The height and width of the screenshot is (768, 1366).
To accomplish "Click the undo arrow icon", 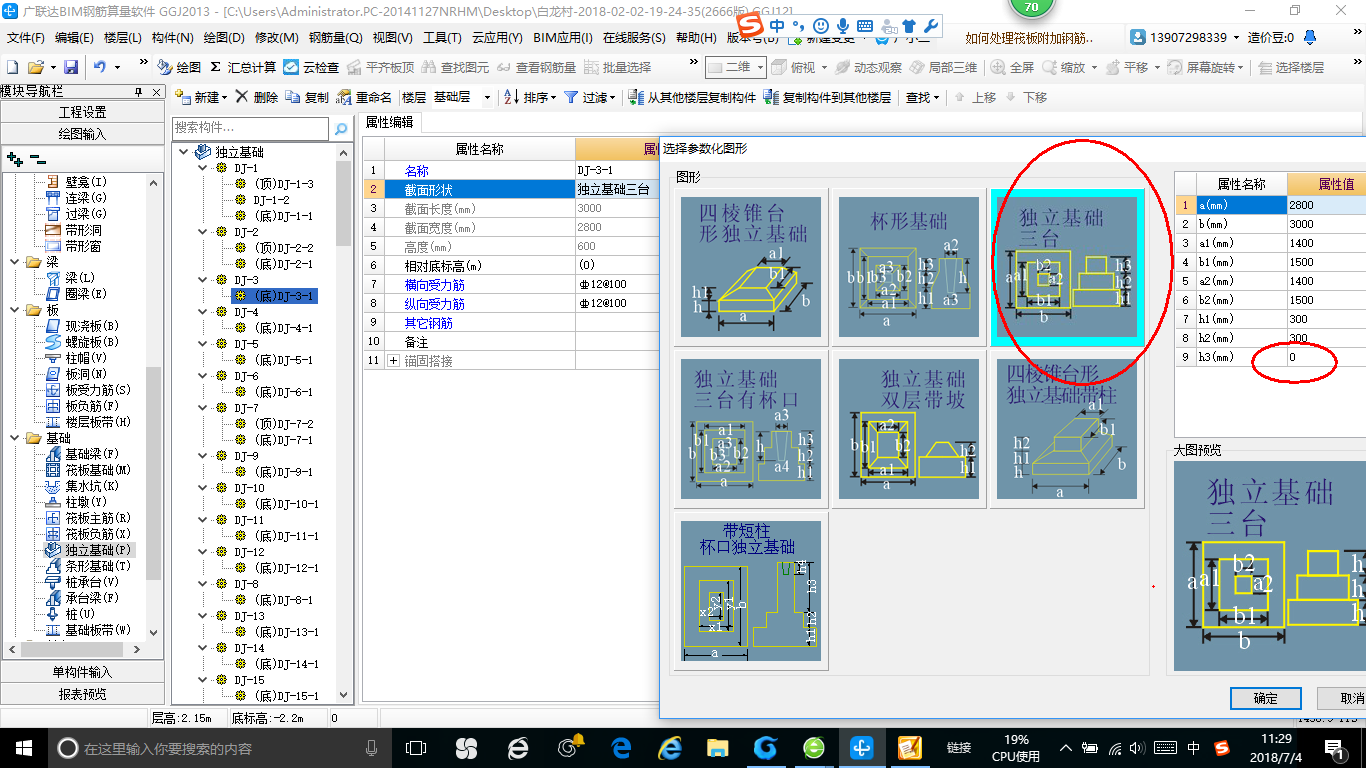I will coord(100,67).
